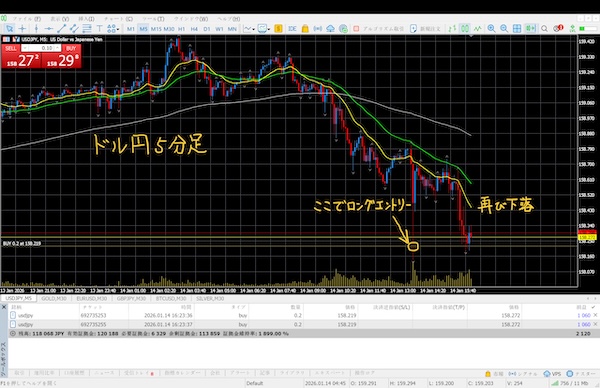Select the crosshair tool
600x388 pixels.
click(x=22, y=29)
